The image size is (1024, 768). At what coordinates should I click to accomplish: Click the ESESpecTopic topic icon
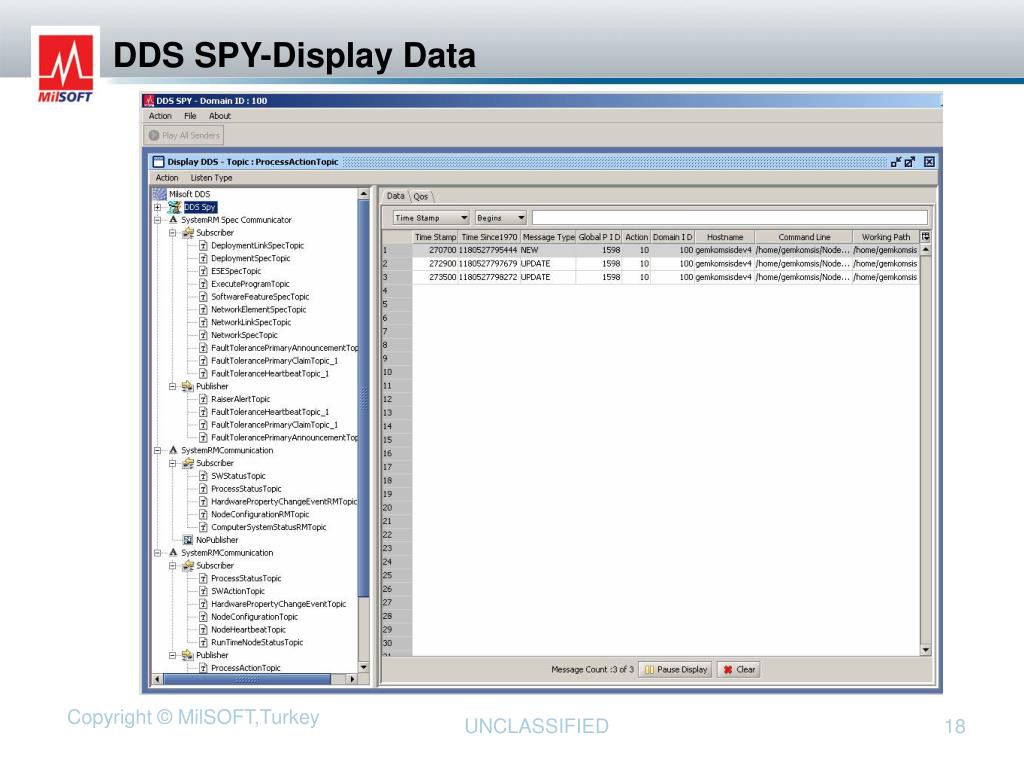click(x=203, y=271)
